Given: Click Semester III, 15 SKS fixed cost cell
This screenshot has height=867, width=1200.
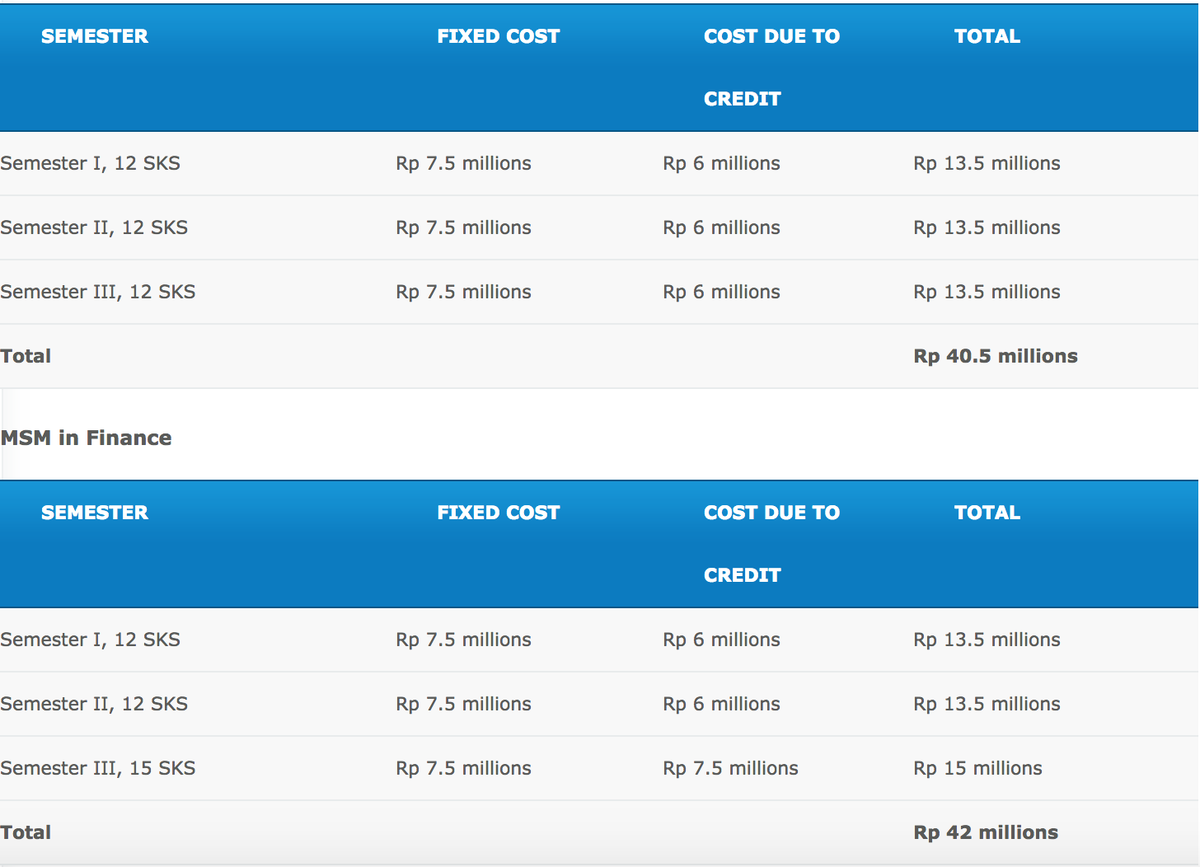Looking at the screenshot, I should [x=463, y=768].
